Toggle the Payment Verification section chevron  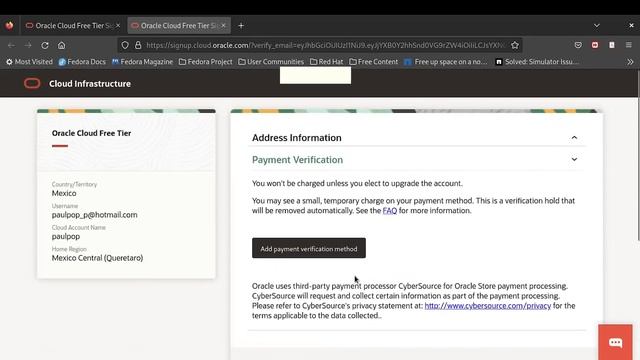click(574, 160)
